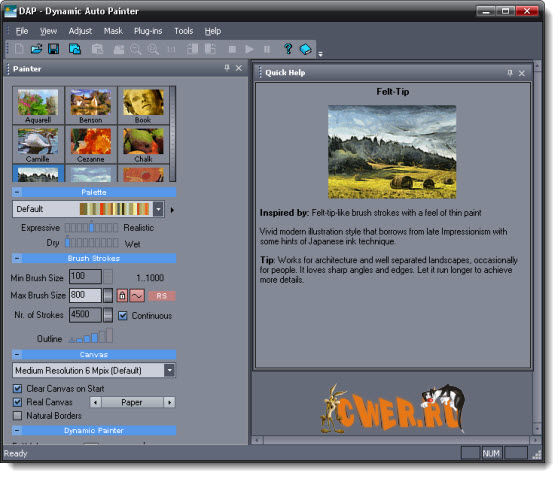Open the Default palette dropdown

tap(159, 209)
